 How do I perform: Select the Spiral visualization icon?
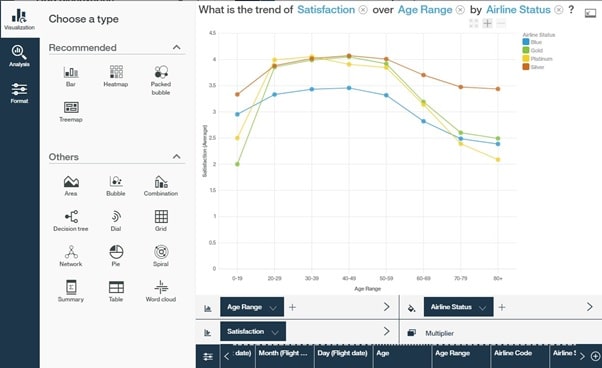click(161, 256)
